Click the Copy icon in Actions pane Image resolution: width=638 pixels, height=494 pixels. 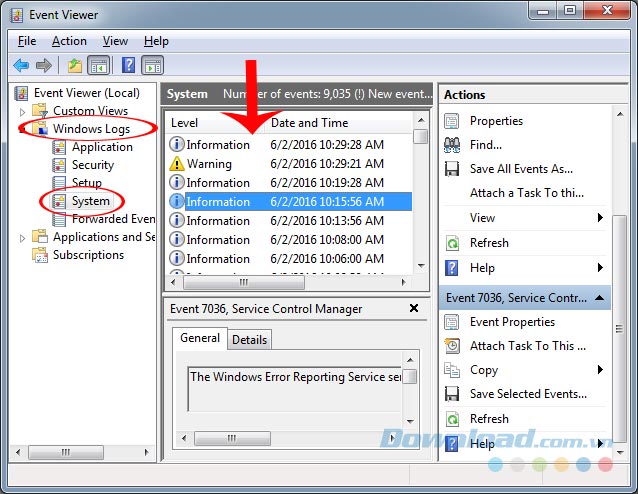(x=452, y=370)
